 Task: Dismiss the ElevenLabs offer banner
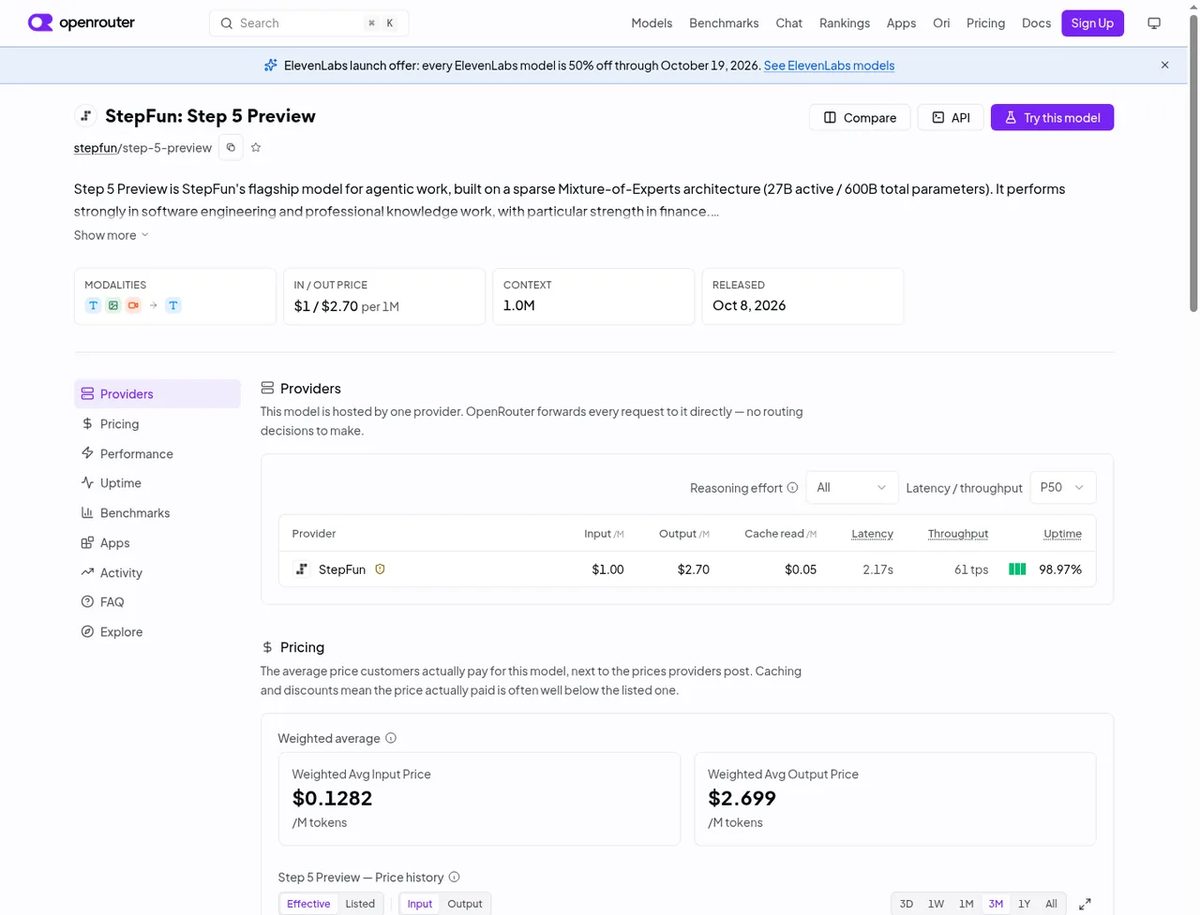1165,65
